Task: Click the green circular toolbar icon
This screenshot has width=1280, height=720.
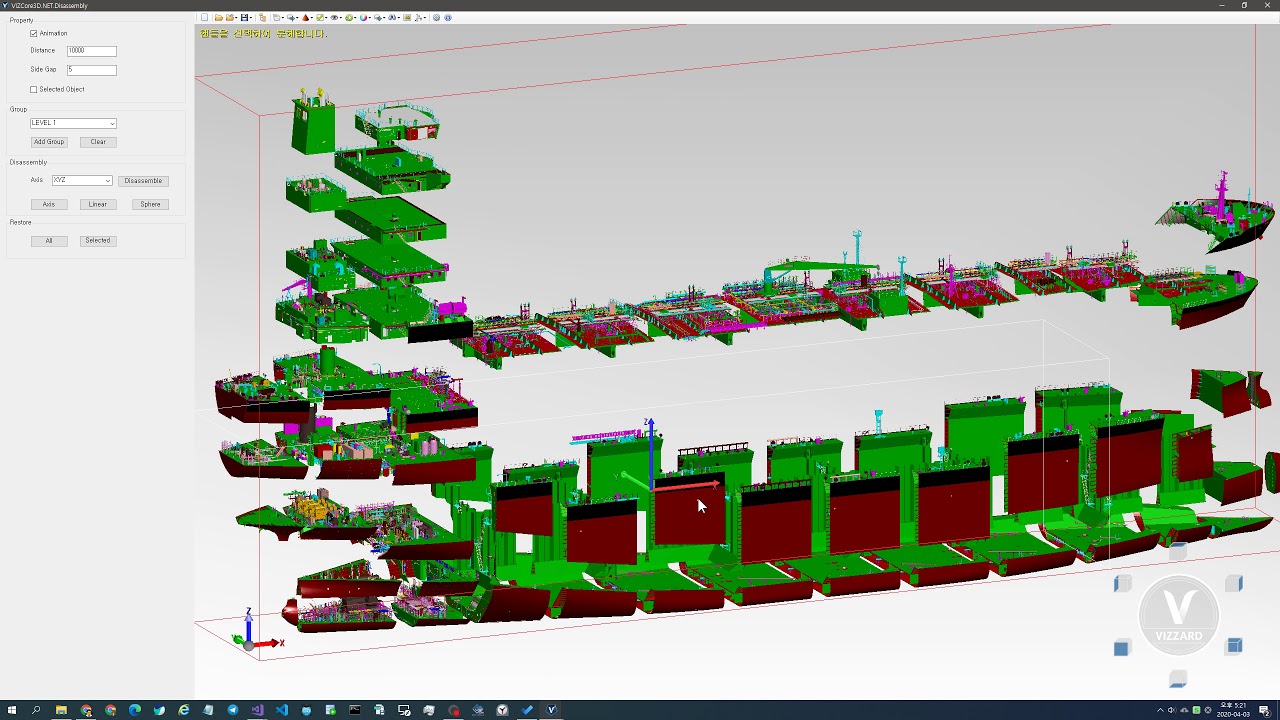Action: pyautogui.click(x=349, y=17)
